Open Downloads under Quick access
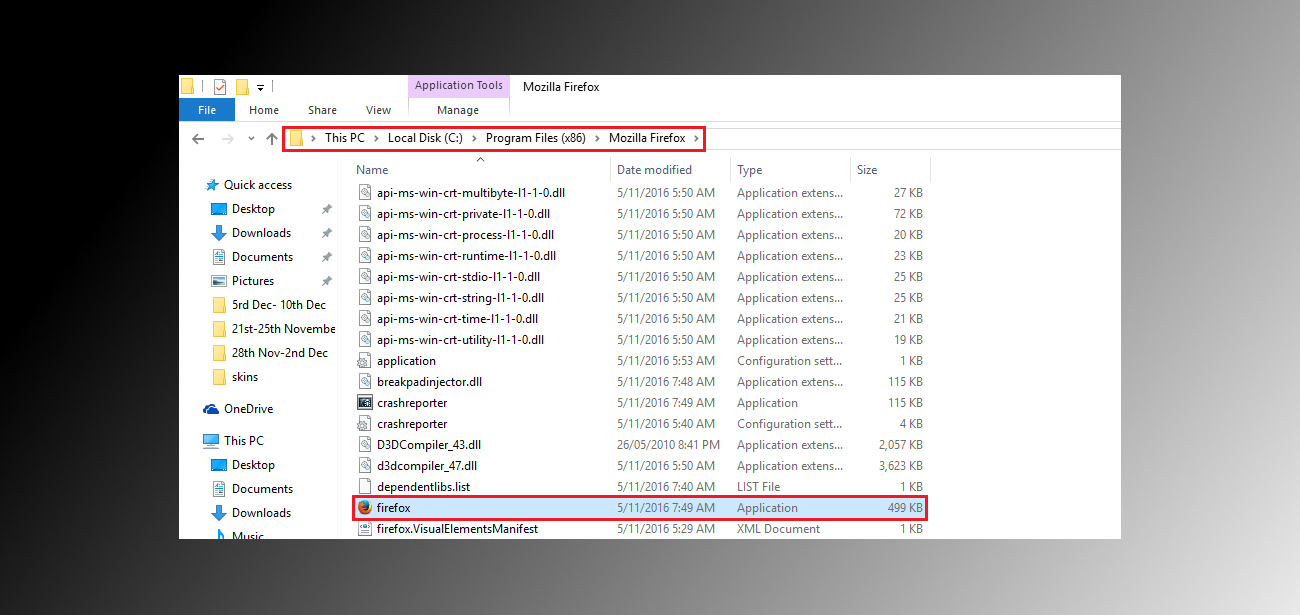Viewport: 1300px width, 615px height. pos(261,233)
